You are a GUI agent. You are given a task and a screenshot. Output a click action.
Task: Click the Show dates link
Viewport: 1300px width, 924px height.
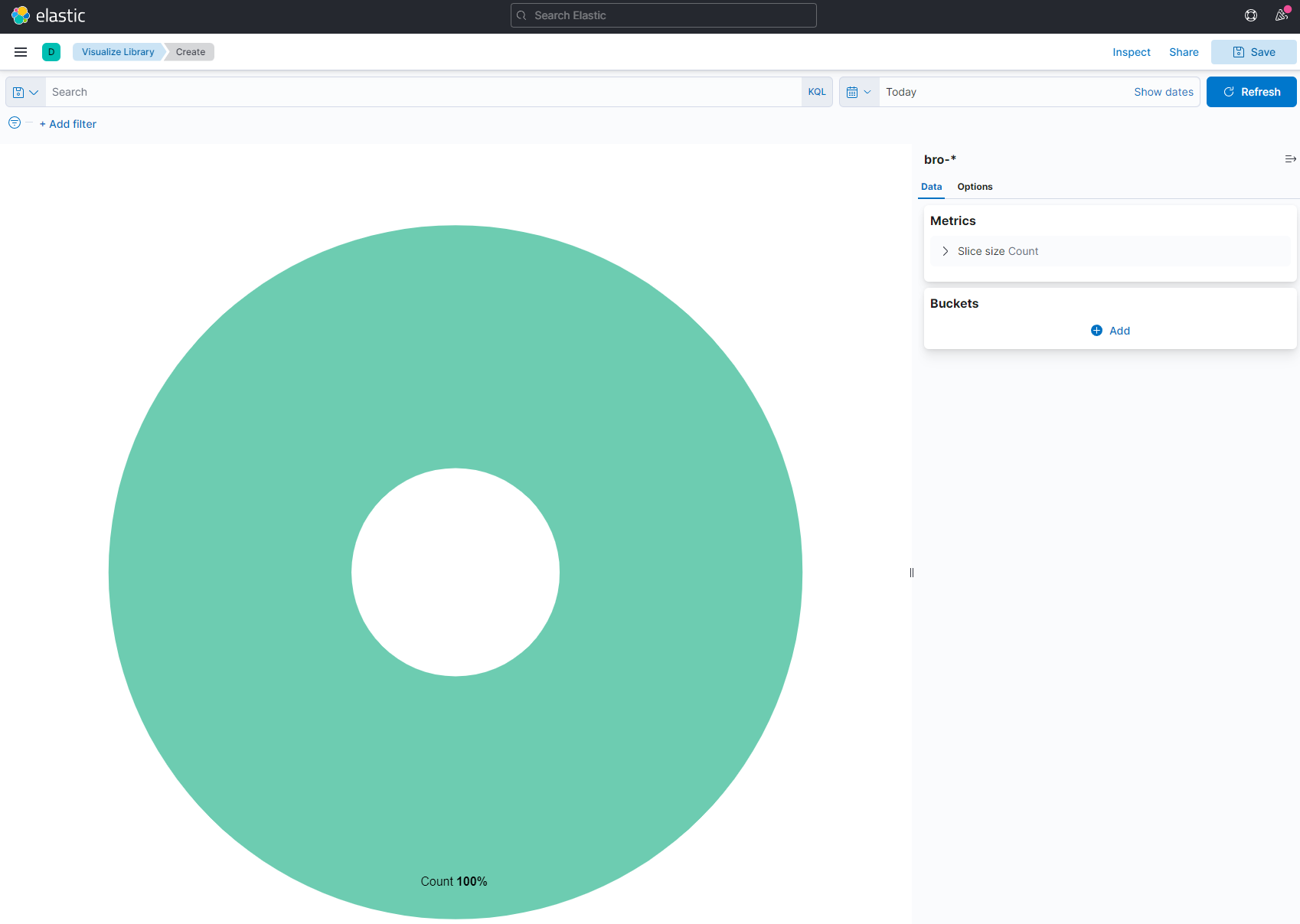click(x=1163, y=92)
